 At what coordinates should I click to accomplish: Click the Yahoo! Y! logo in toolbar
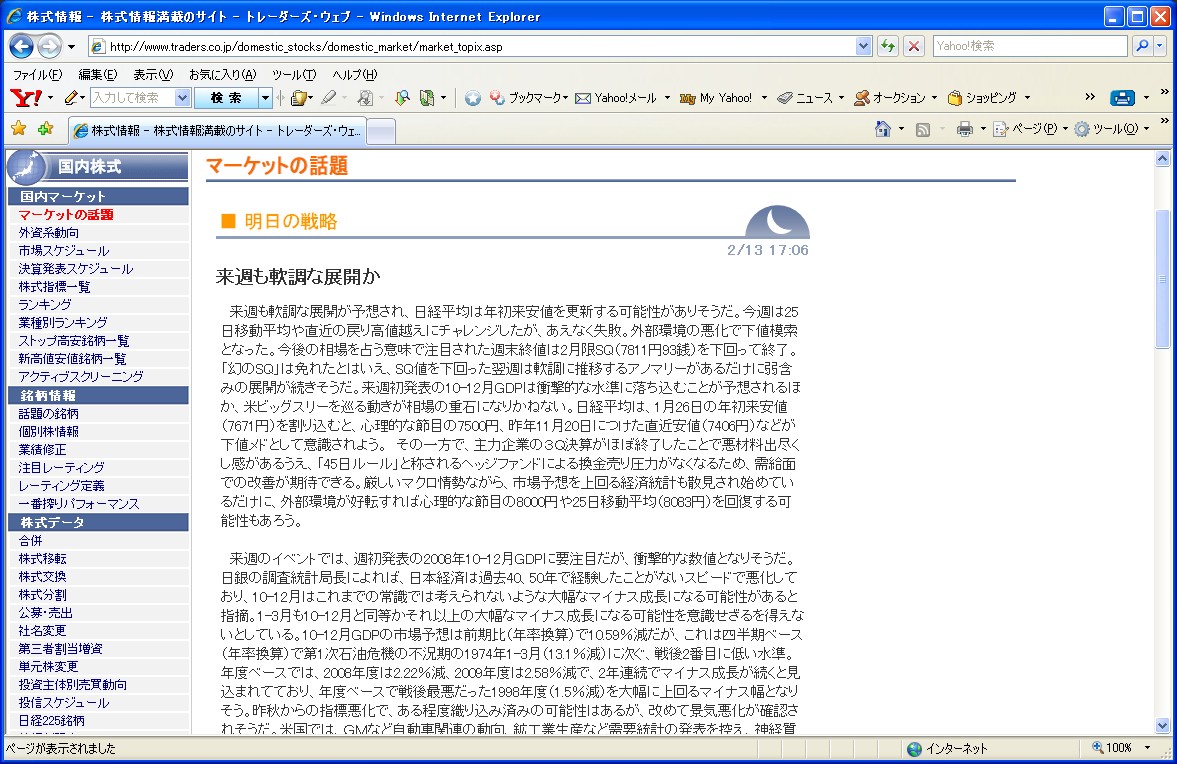[26, 98]
